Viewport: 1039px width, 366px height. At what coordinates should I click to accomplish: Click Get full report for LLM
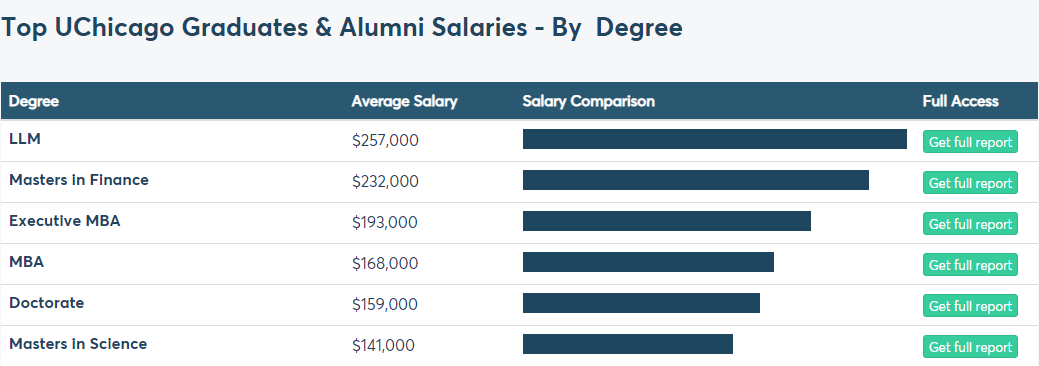pyautogui.click(x=970, y=141)
